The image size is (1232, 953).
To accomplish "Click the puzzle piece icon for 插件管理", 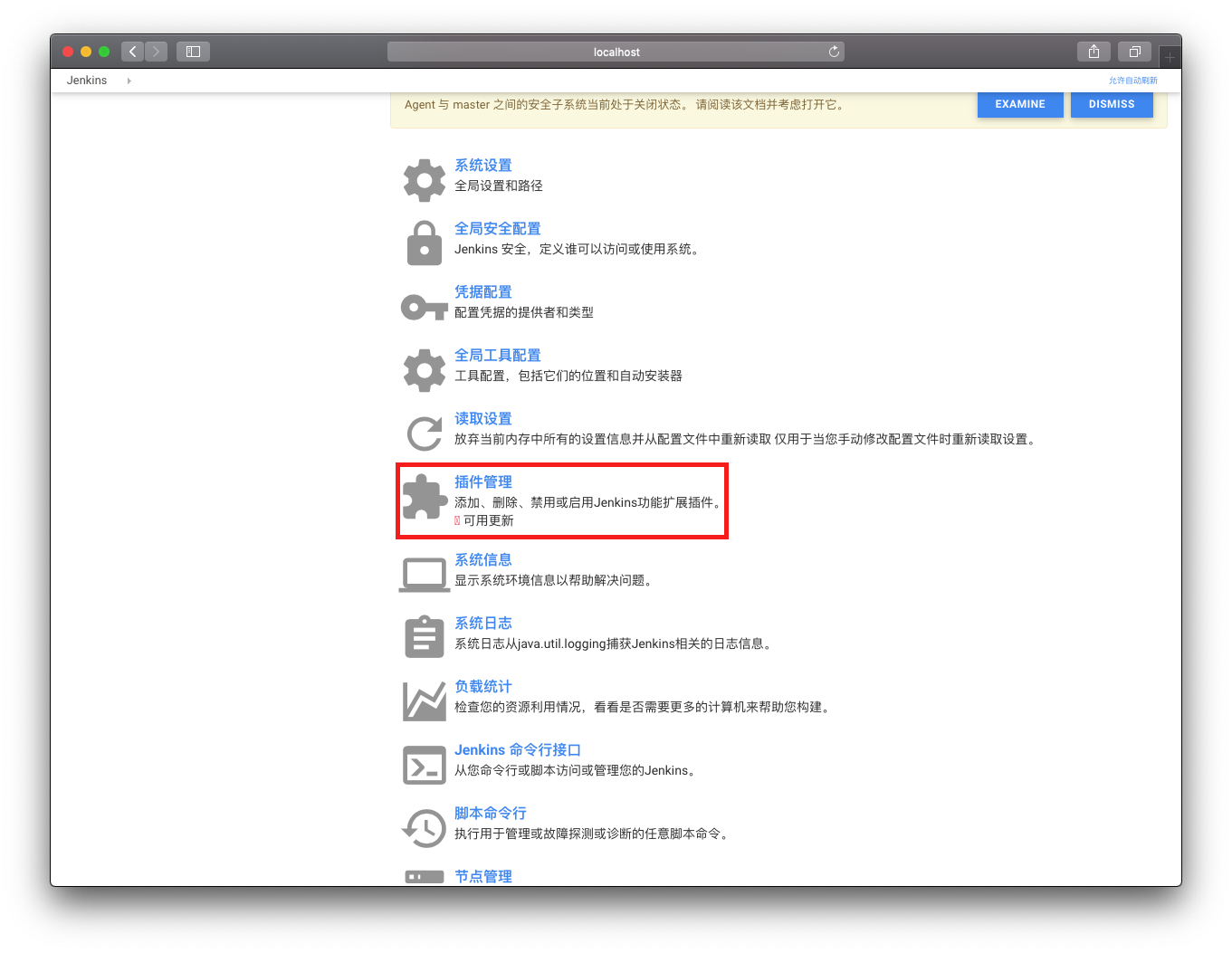I will [x=424, y=497].
